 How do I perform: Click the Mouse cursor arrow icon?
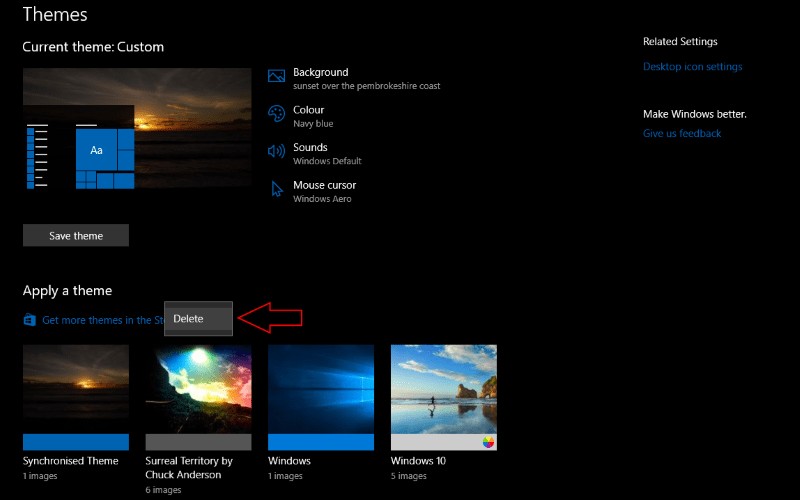pyautogui.click(x=277, y=189)
